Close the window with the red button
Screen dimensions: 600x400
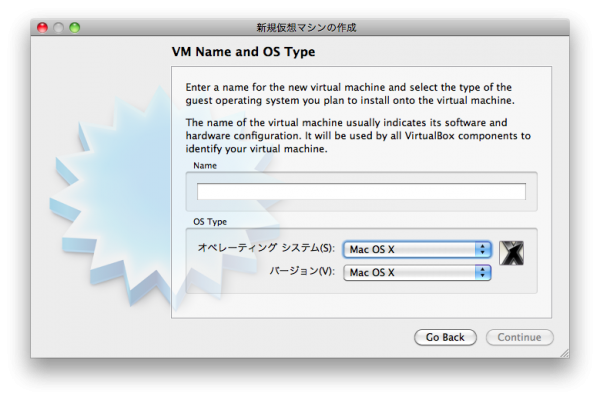click(x=42, y=28)
